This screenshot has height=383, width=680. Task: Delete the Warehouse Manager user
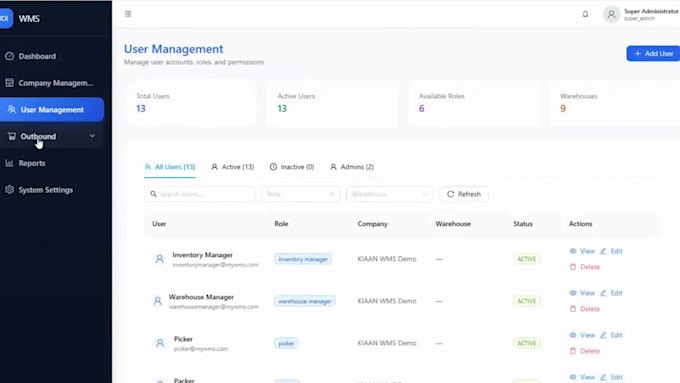click(585, 309)
